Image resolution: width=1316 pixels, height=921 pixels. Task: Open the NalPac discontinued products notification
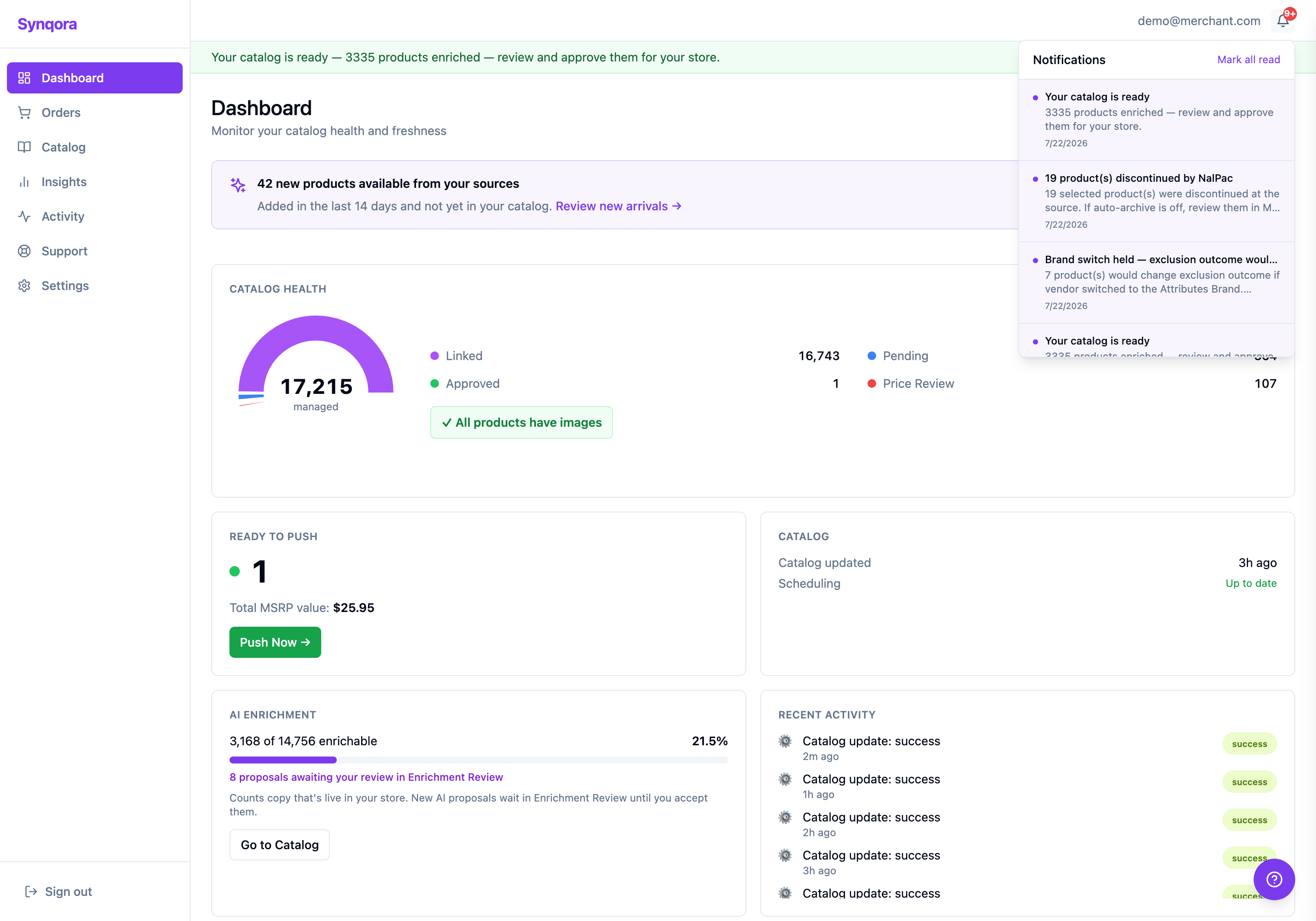1156,201
